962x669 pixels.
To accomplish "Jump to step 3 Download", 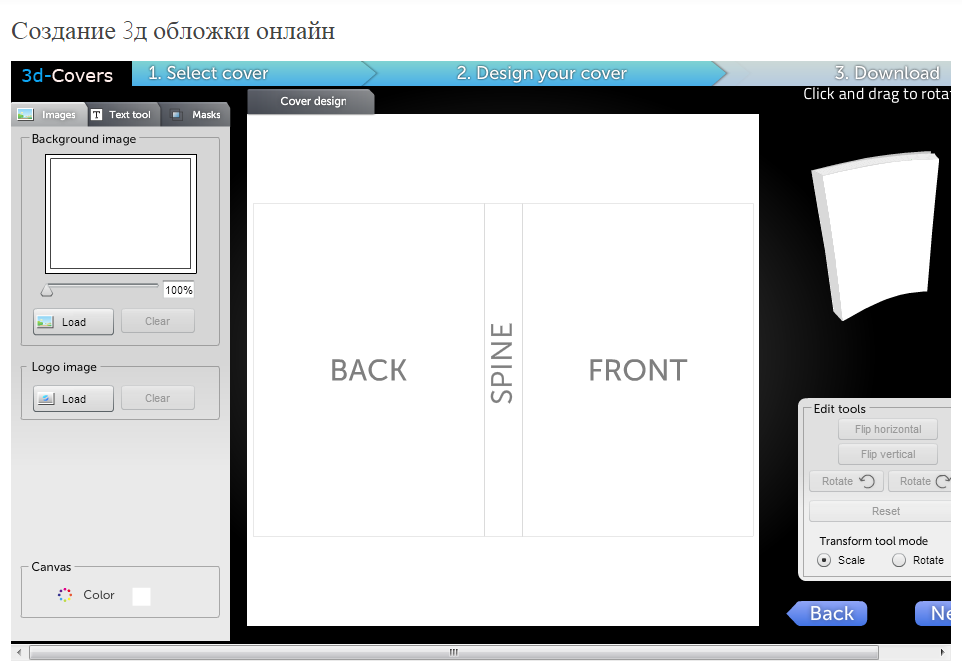I will click(x=887, y=73).
